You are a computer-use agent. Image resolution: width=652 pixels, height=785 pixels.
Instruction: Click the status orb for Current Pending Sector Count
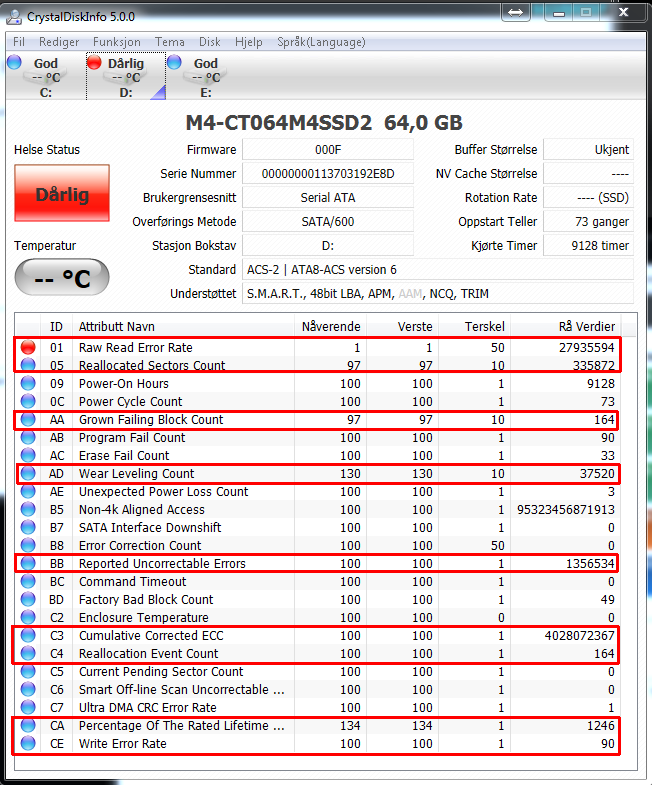28,671
